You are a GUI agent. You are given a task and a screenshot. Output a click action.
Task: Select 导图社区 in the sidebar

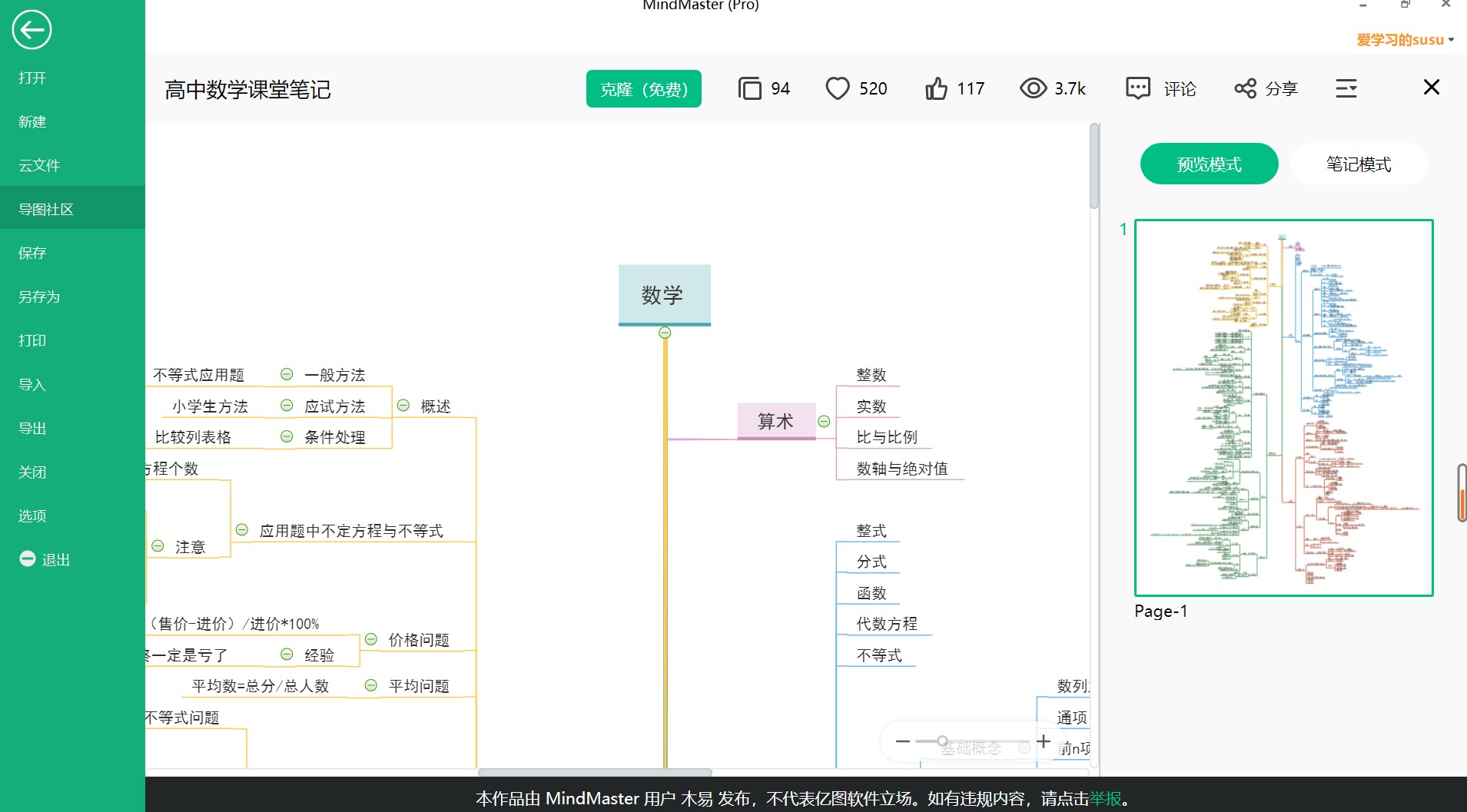point(72,209)
